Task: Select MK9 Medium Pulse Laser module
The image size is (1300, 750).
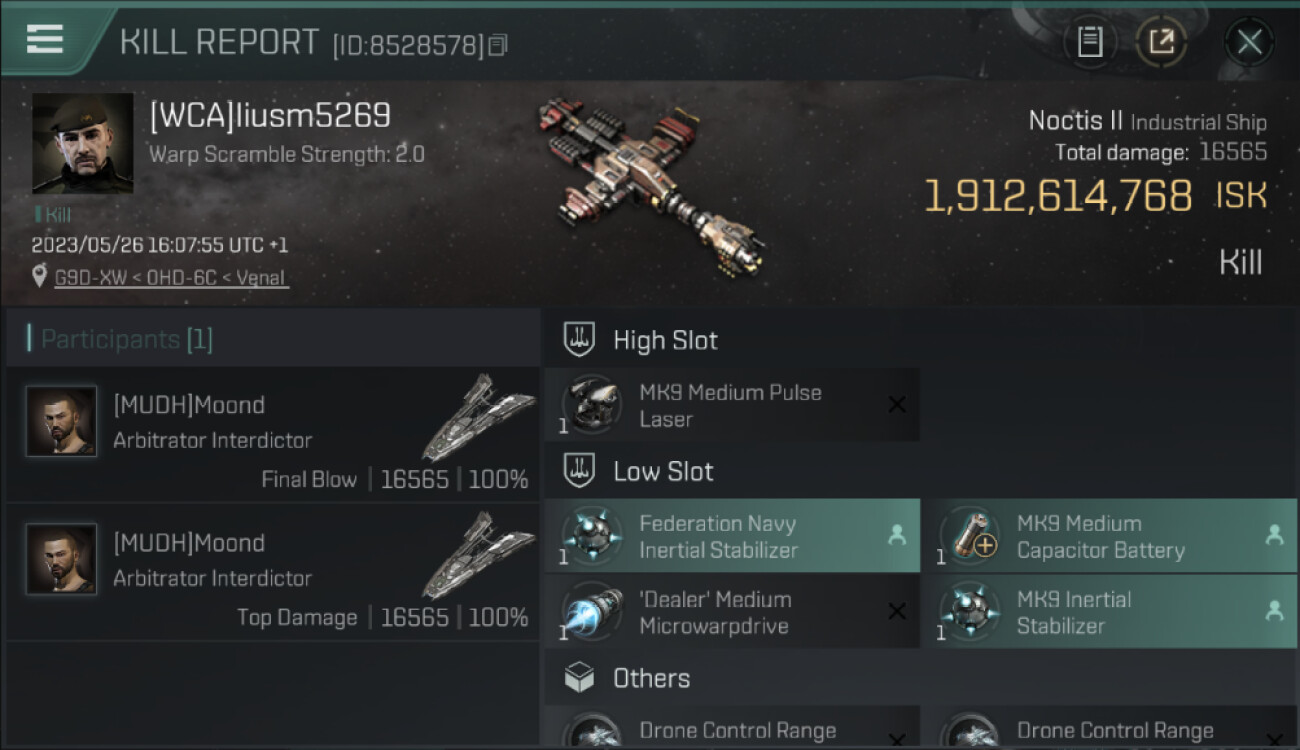Action: [x=732, y=405]
